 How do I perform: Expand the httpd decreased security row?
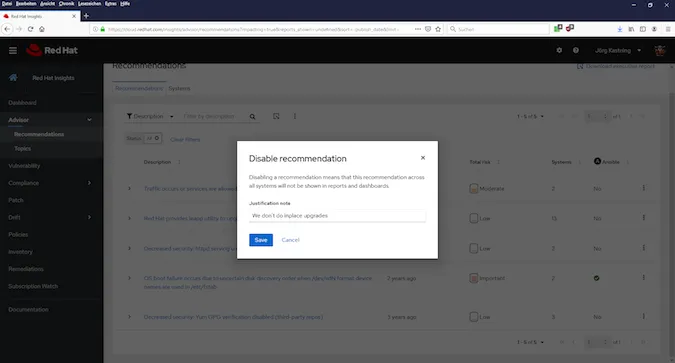129,248
